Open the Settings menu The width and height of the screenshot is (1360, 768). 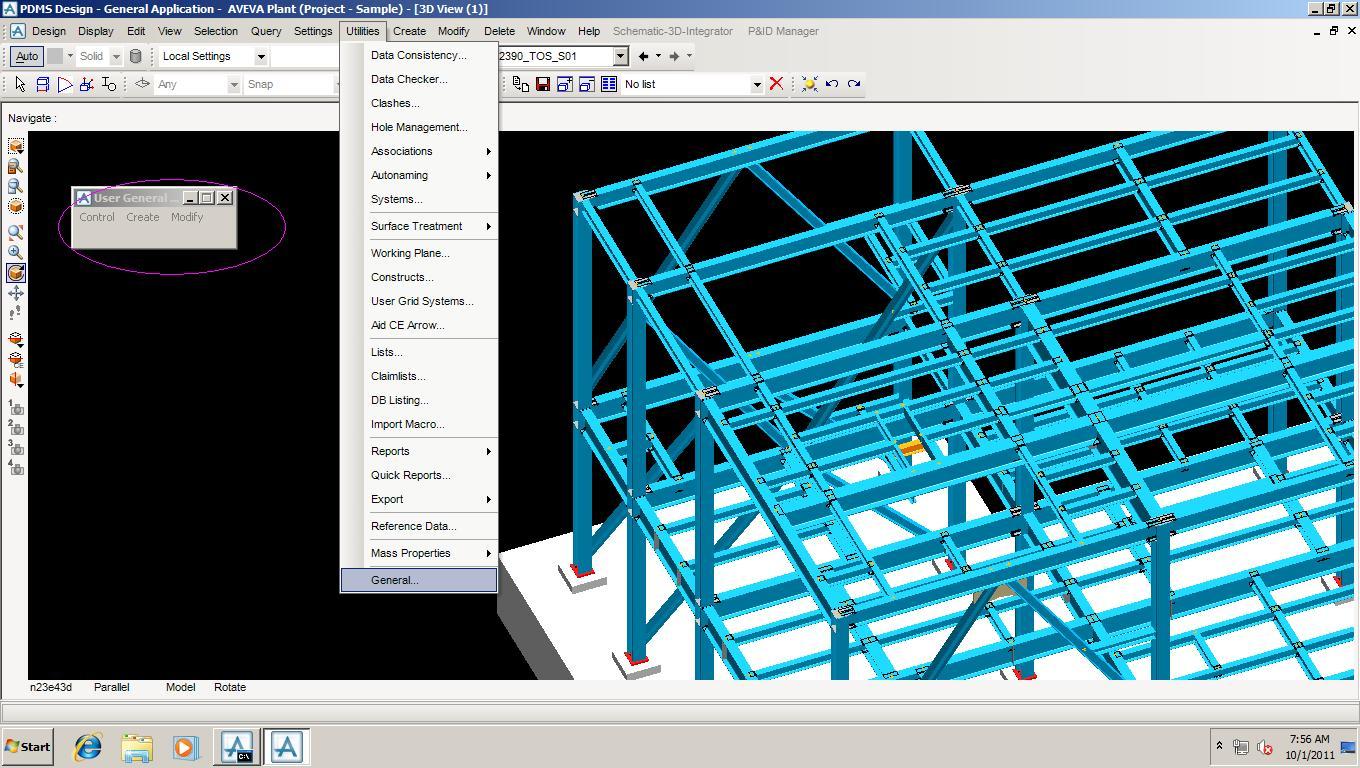click(313, 31)
